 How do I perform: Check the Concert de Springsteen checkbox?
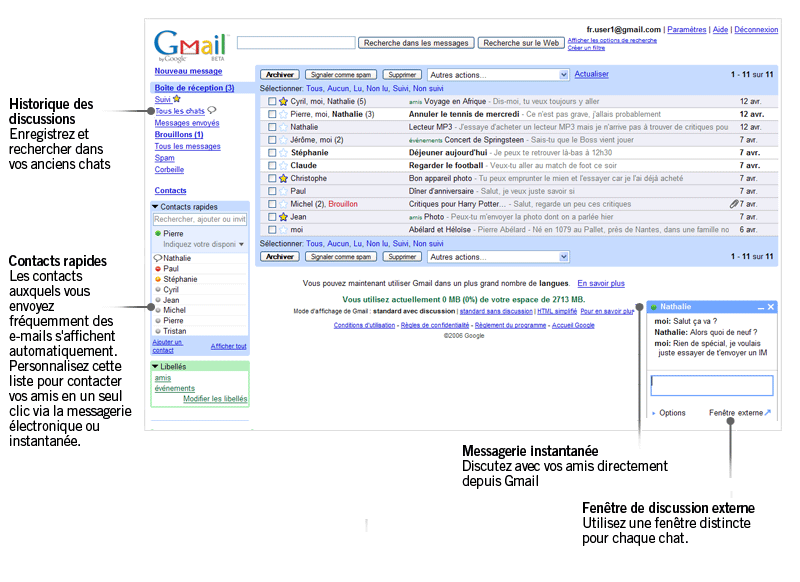pos(272,140)
